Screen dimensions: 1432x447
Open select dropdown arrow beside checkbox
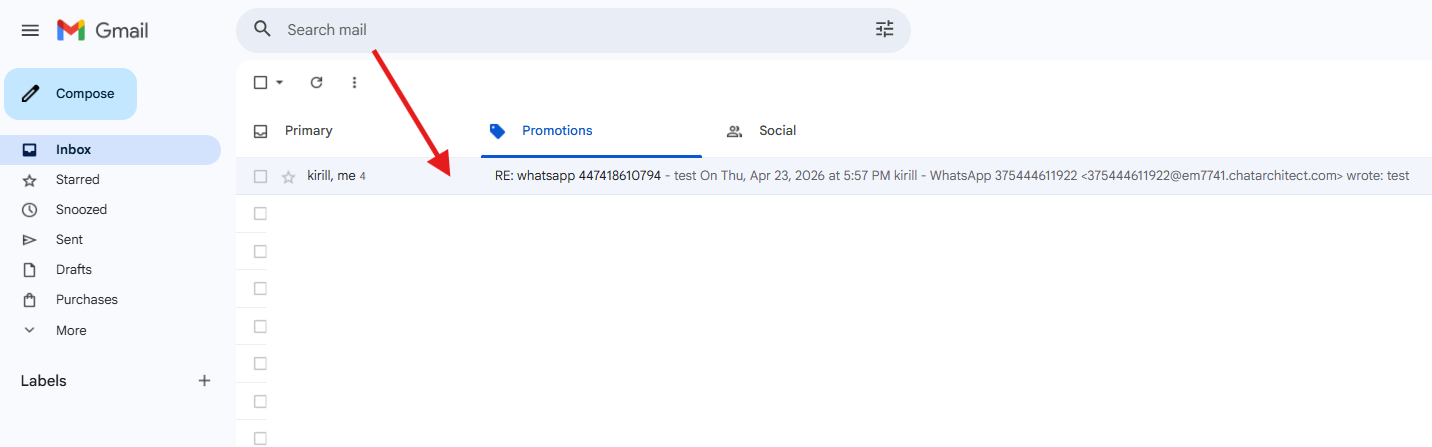click(280, 83)
